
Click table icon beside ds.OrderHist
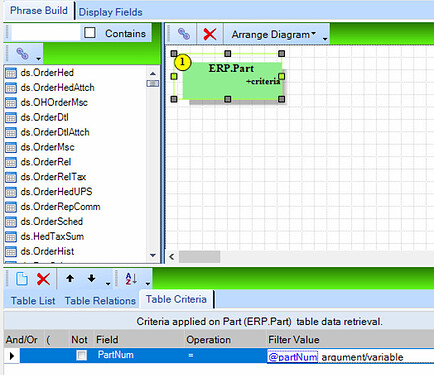pos(11,252)
